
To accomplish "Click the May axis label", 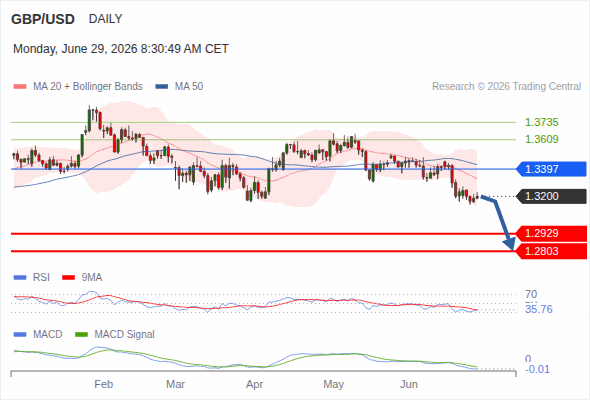I will point(334,384).
